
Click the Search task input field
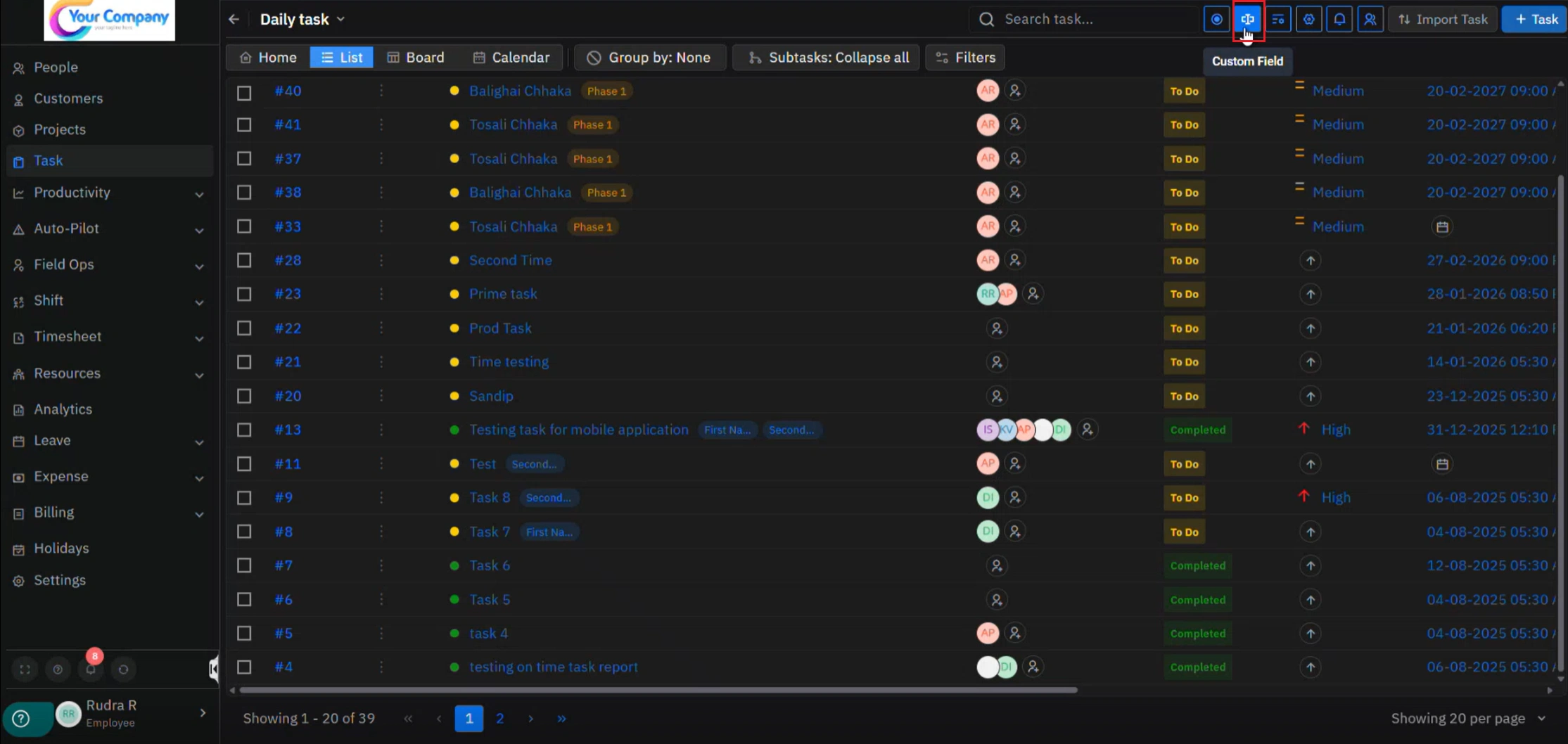(1090, 20)
